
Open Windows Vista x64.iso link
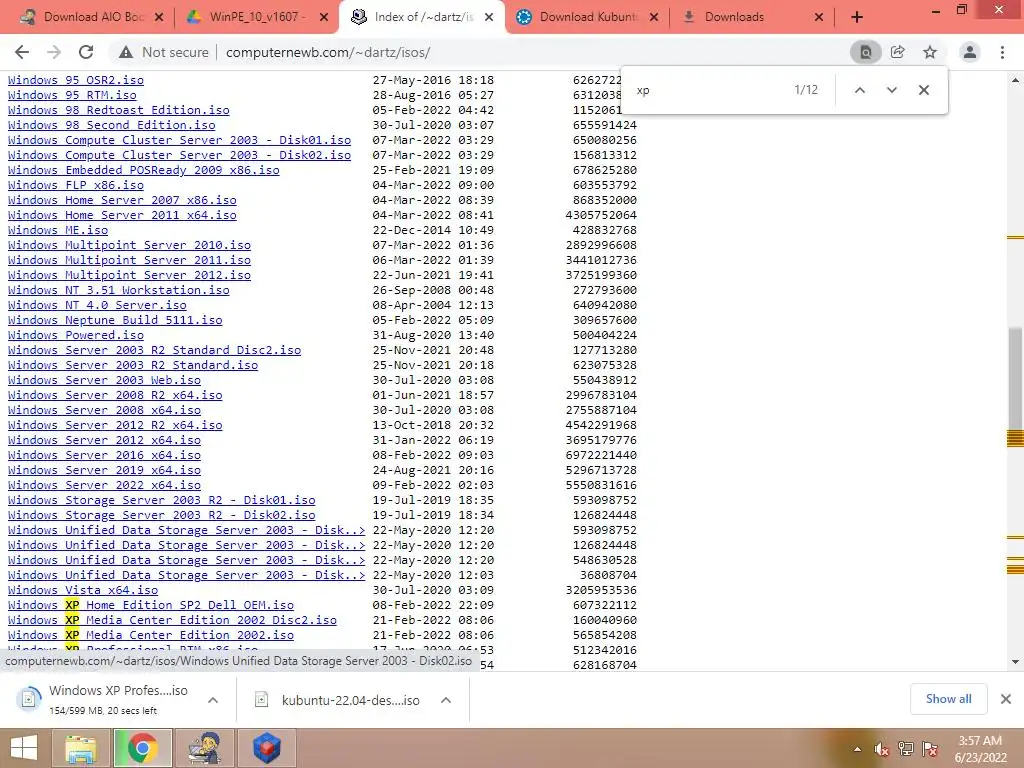click(83, 591)
